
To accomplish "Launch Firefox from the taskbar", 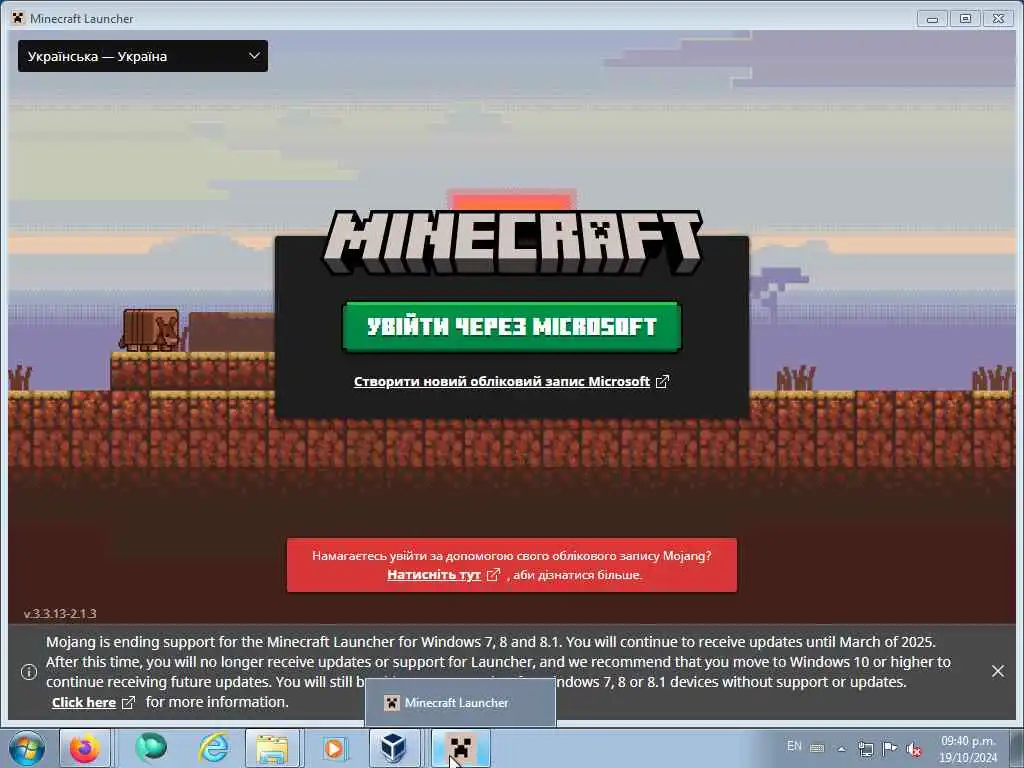I will click(x=85, y=748).
